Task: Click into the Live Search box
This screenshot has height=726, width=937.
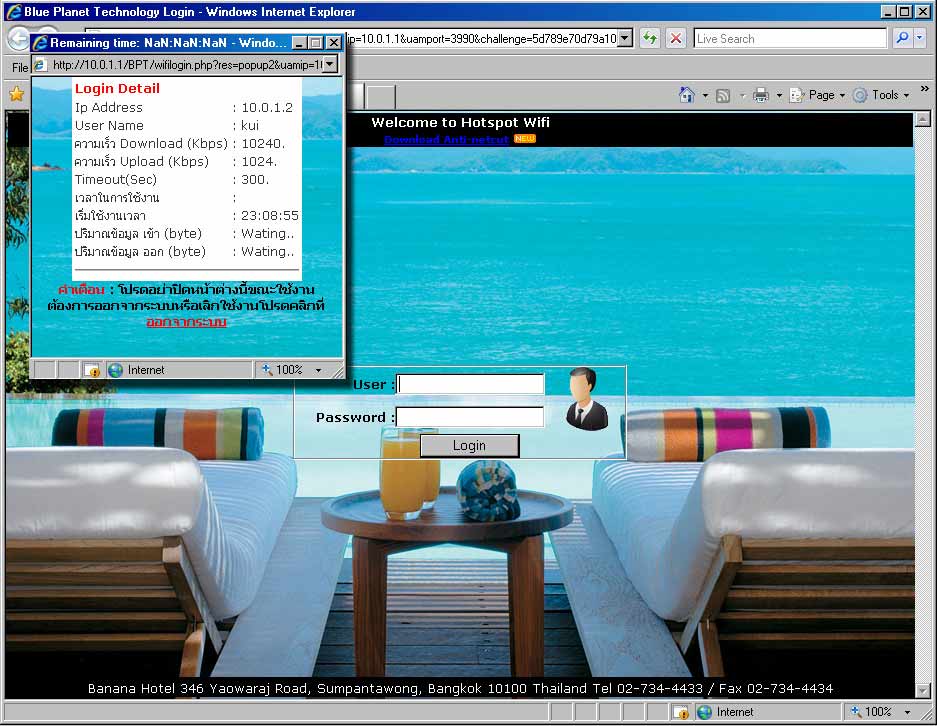Action: (790, 39)
